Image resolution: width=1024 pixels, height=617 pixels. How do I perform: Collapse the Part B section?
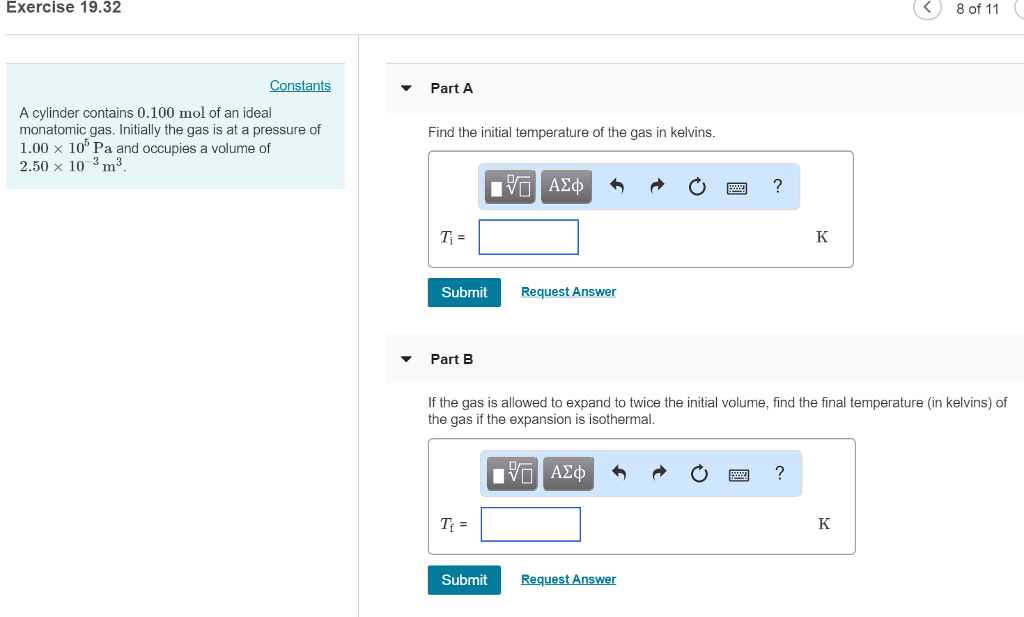pos(405,359)
